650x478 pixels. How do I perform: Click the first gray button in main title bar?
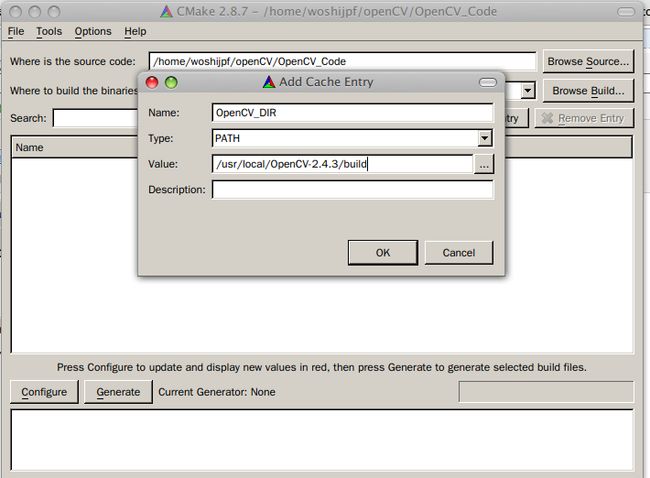(15, 12)
